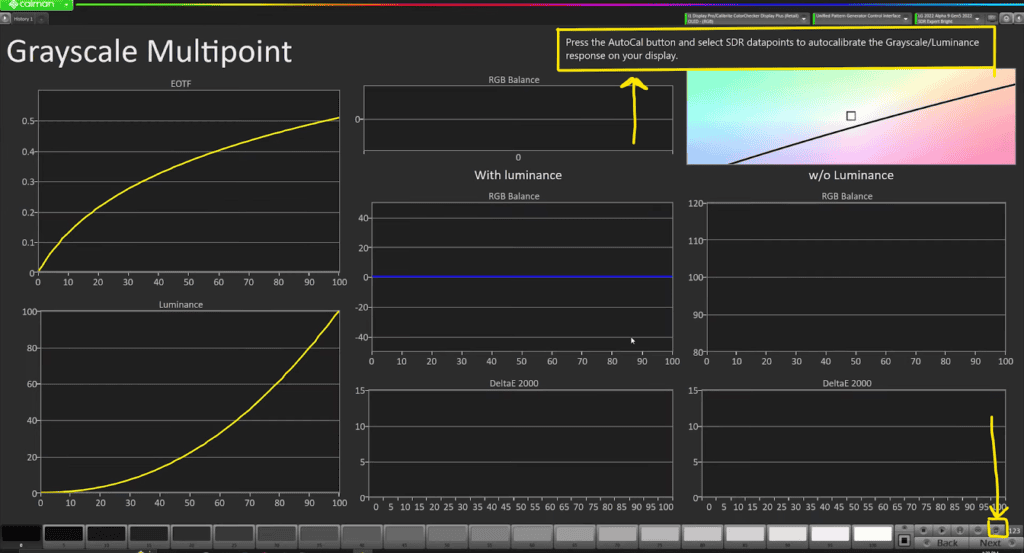Select the 5% grayscale patch
The image size is (1024, 553).
pyautogui.click(x=63, y=535)
